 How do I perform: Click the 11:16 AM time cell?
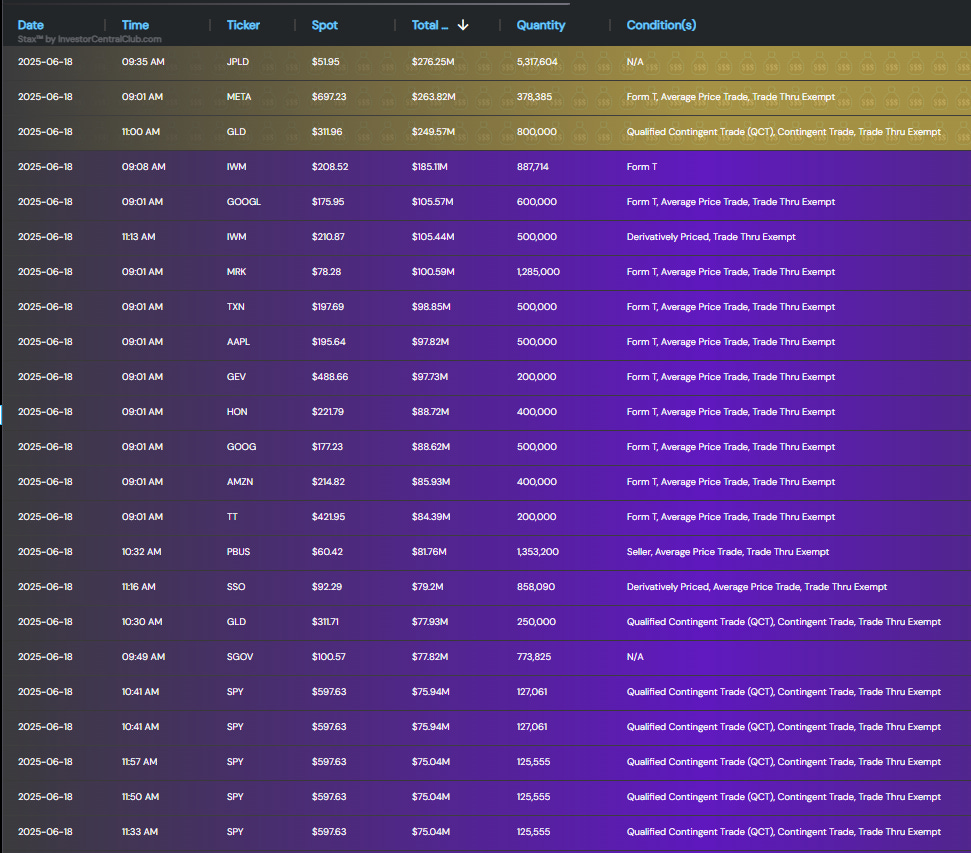(x=139, y=587)
